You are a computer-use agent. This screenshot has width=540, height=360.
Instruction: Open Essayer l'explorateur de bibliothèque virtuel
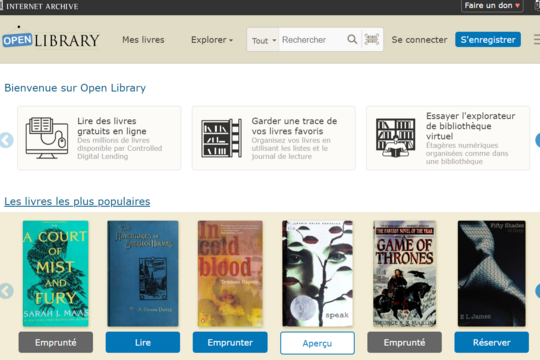pos(448,138)
